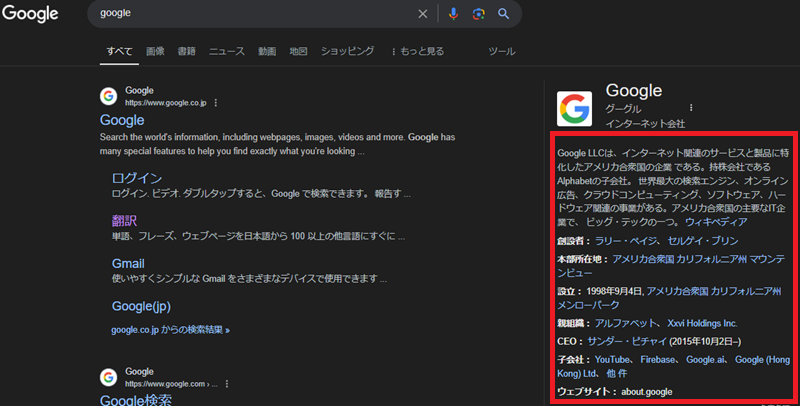
Task: Open the ショッピング tab
Action: [347, 51]
